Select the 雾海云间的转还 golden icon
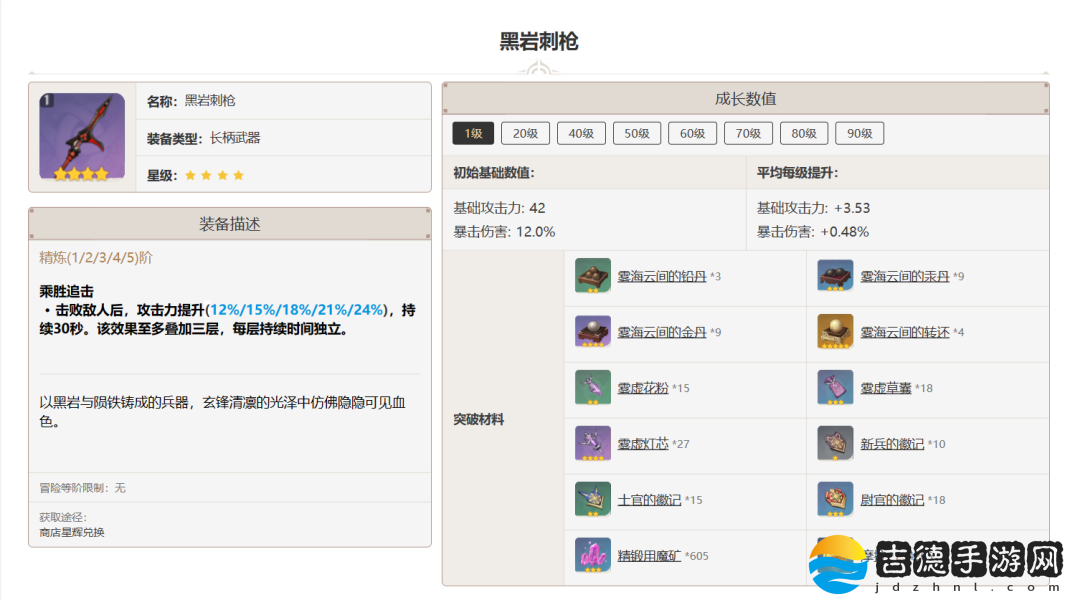The width and height of the screenshot is (1075, 600). [835, 332]
